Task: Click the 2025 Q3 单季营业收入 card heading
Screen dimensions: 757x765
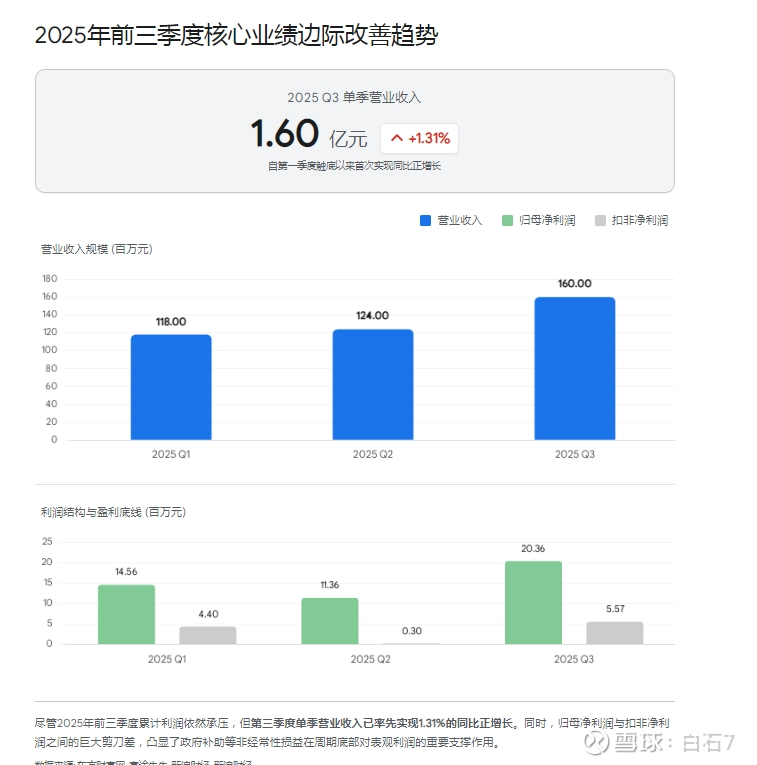Action: (354, 98)
